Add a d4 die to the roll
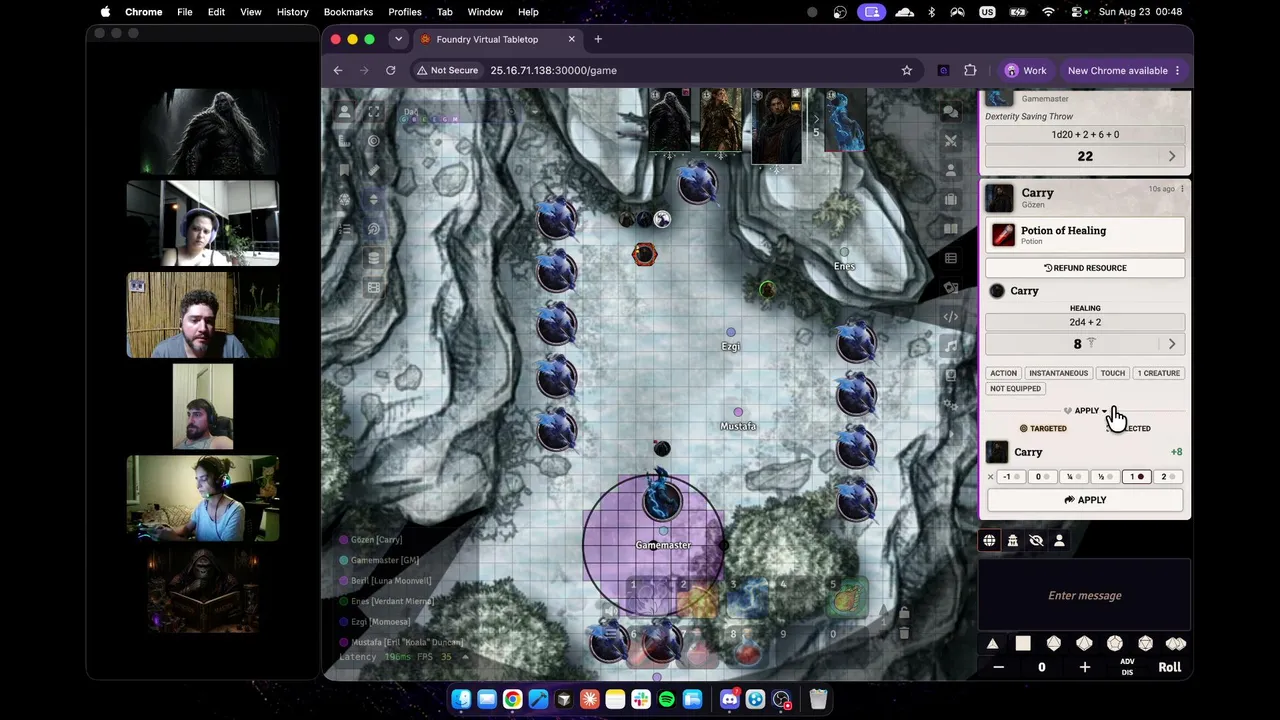This screenshot has width=1280, height=720. click(992, 644)
